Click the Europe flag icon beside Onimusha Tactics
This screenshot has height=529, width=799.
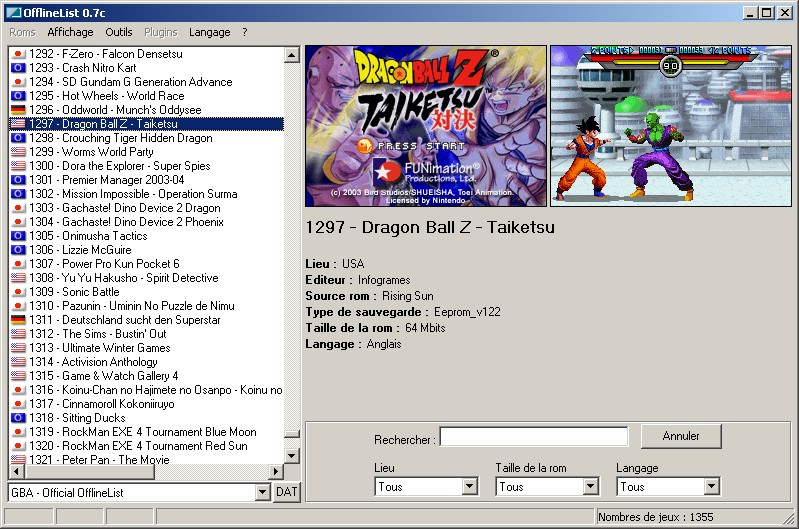click(x=18, y=236)
